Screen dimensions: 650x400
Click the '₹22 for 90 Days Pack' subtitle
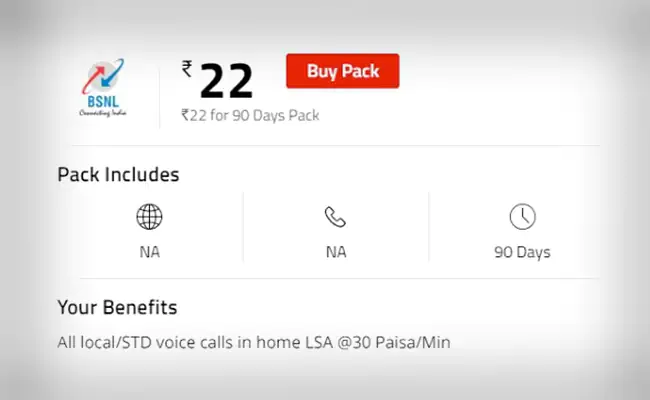point(250,115)
